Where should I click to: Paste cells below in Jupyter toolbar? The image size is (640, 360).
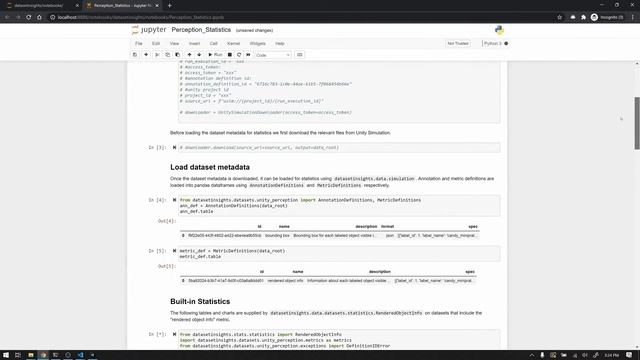[178, 55]
